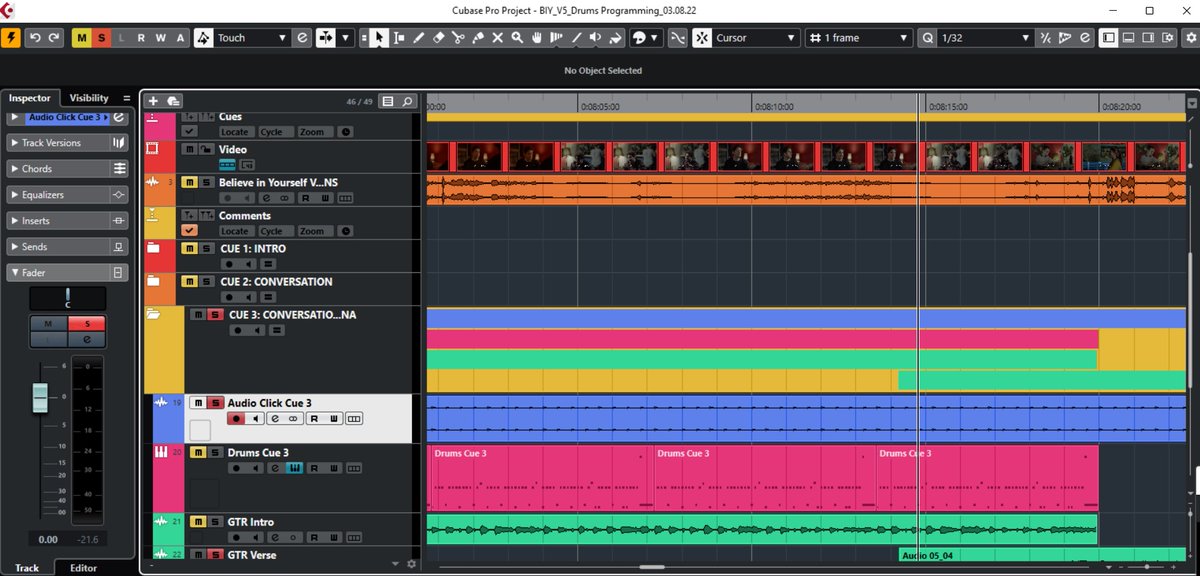Screen dimensions: 1200x576
Task: Enable record arm on GTR Intro track
Action: tap(236, 537)
